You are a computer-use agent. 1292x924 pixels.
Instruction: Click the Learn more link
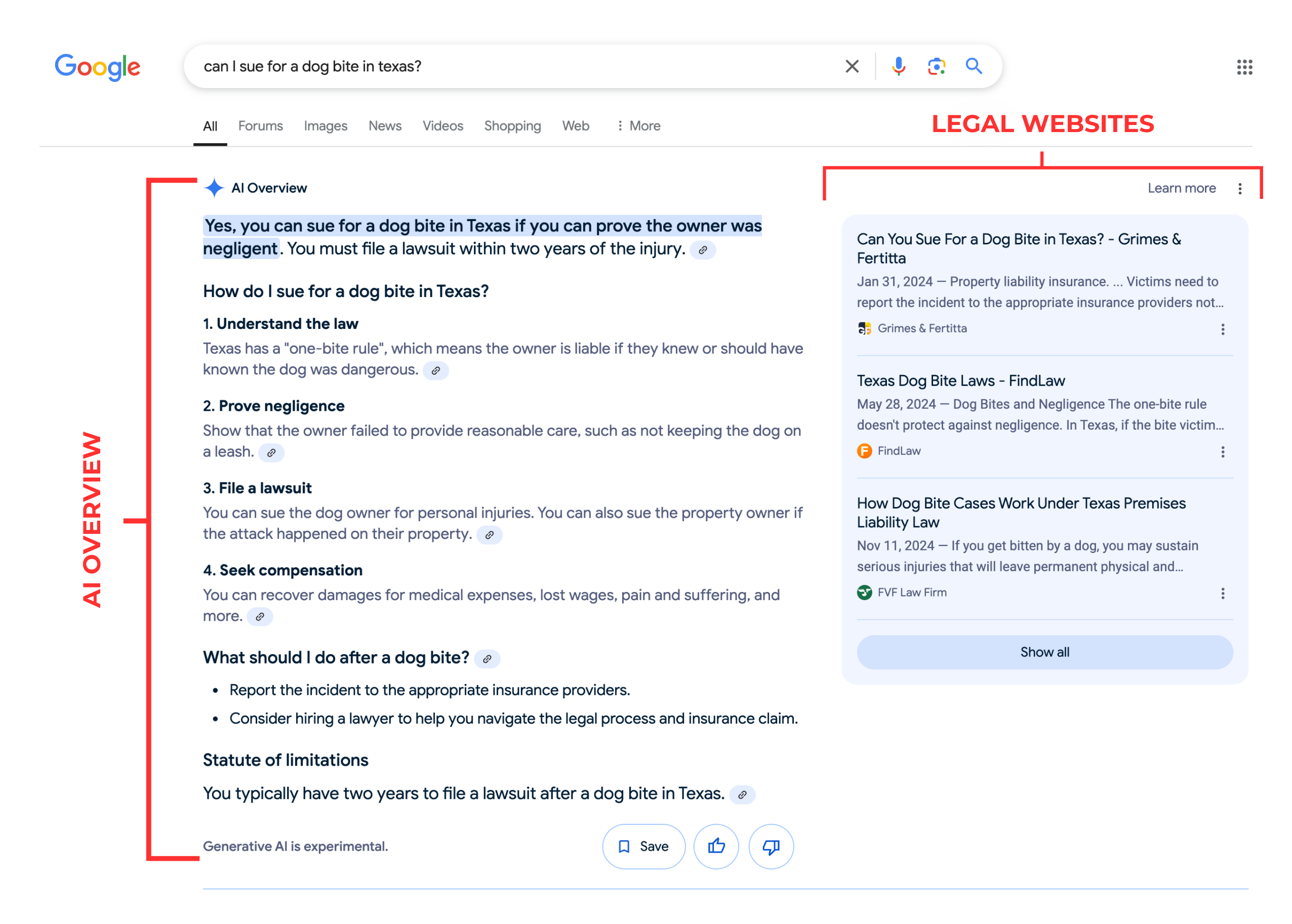click(x=1182, y=188)
